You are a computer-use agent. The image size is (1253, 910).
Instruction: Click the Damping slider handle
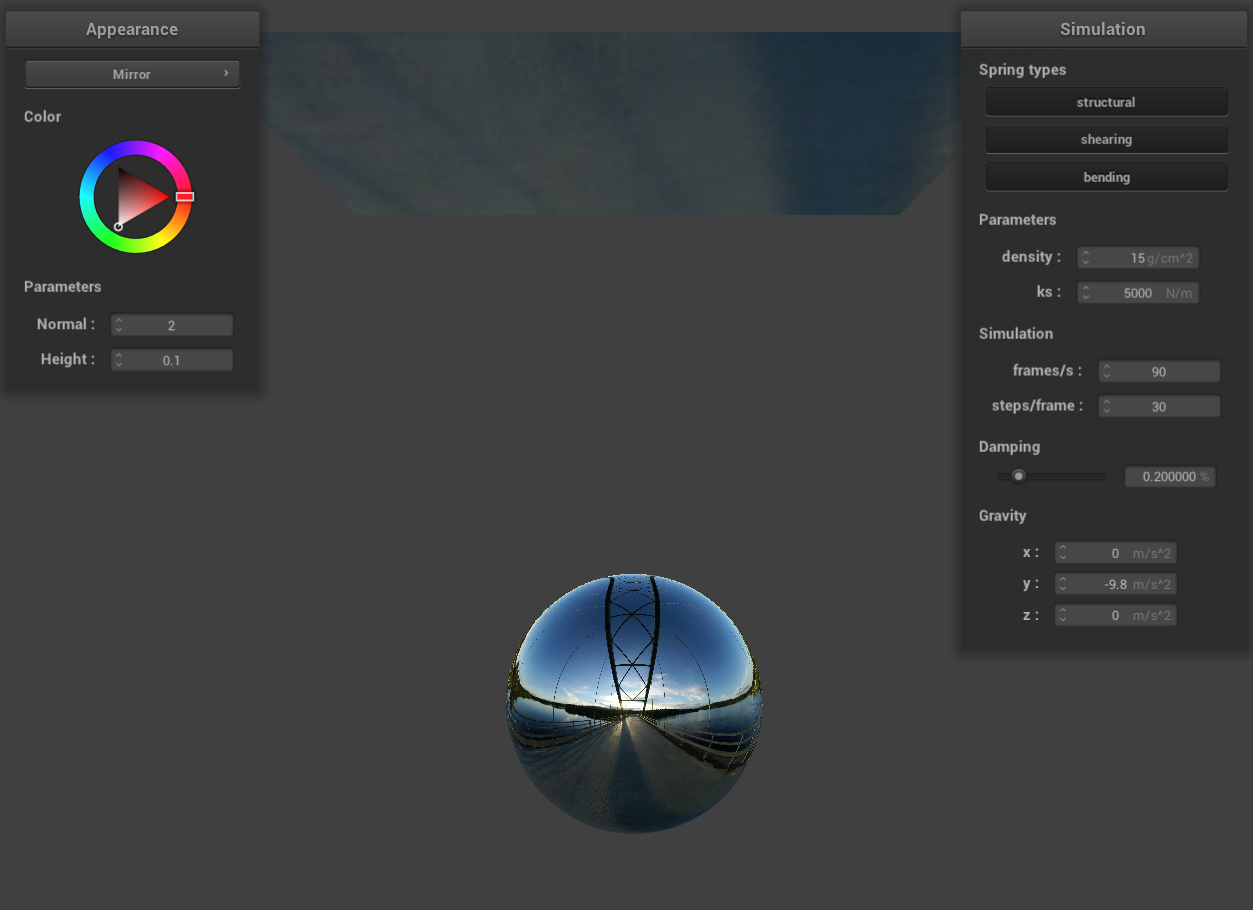pyautogui.click(x=1018, y=476)
